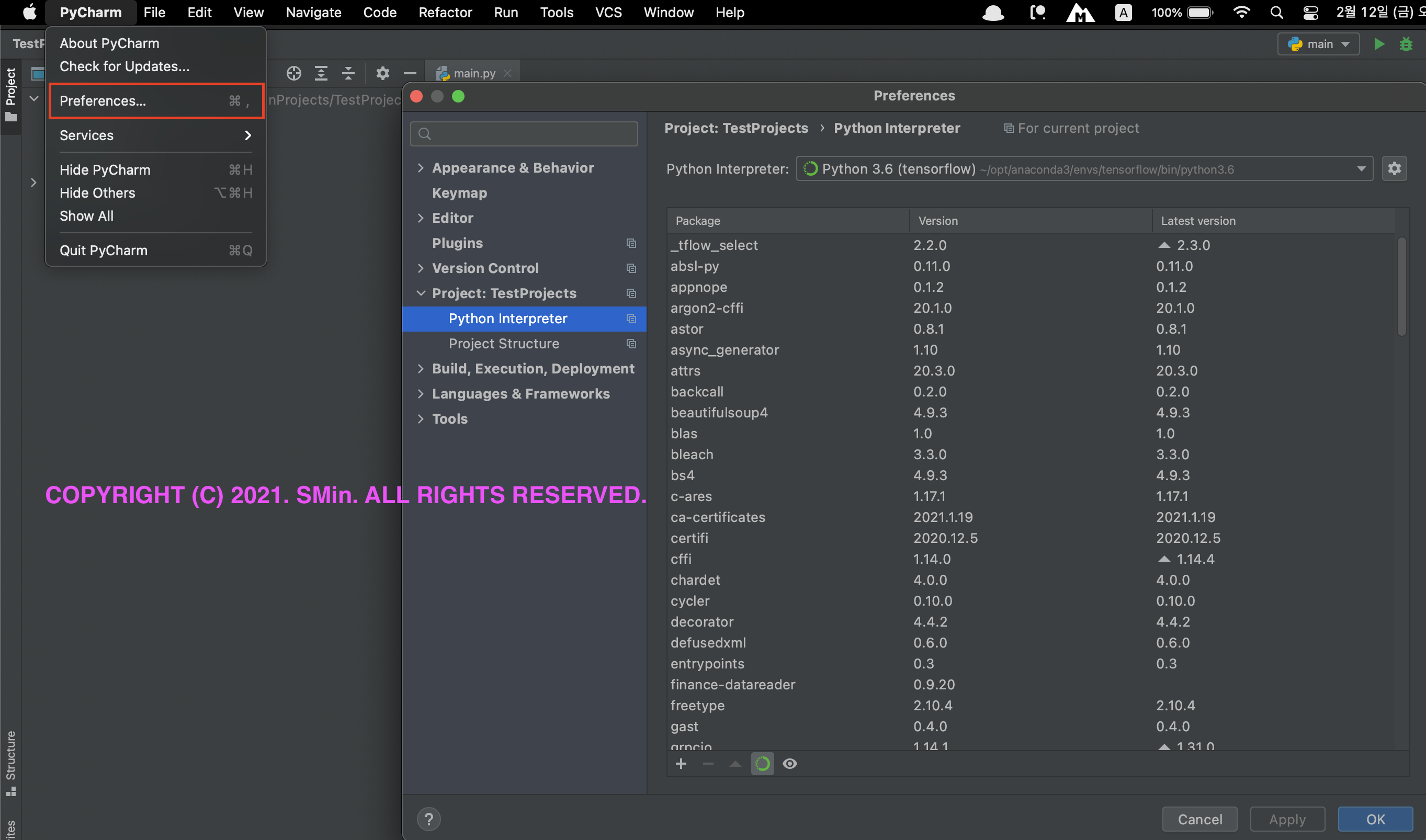Click the Preferences search field
The height and width of the screenshot is (840, 1426).
point(524,133)
